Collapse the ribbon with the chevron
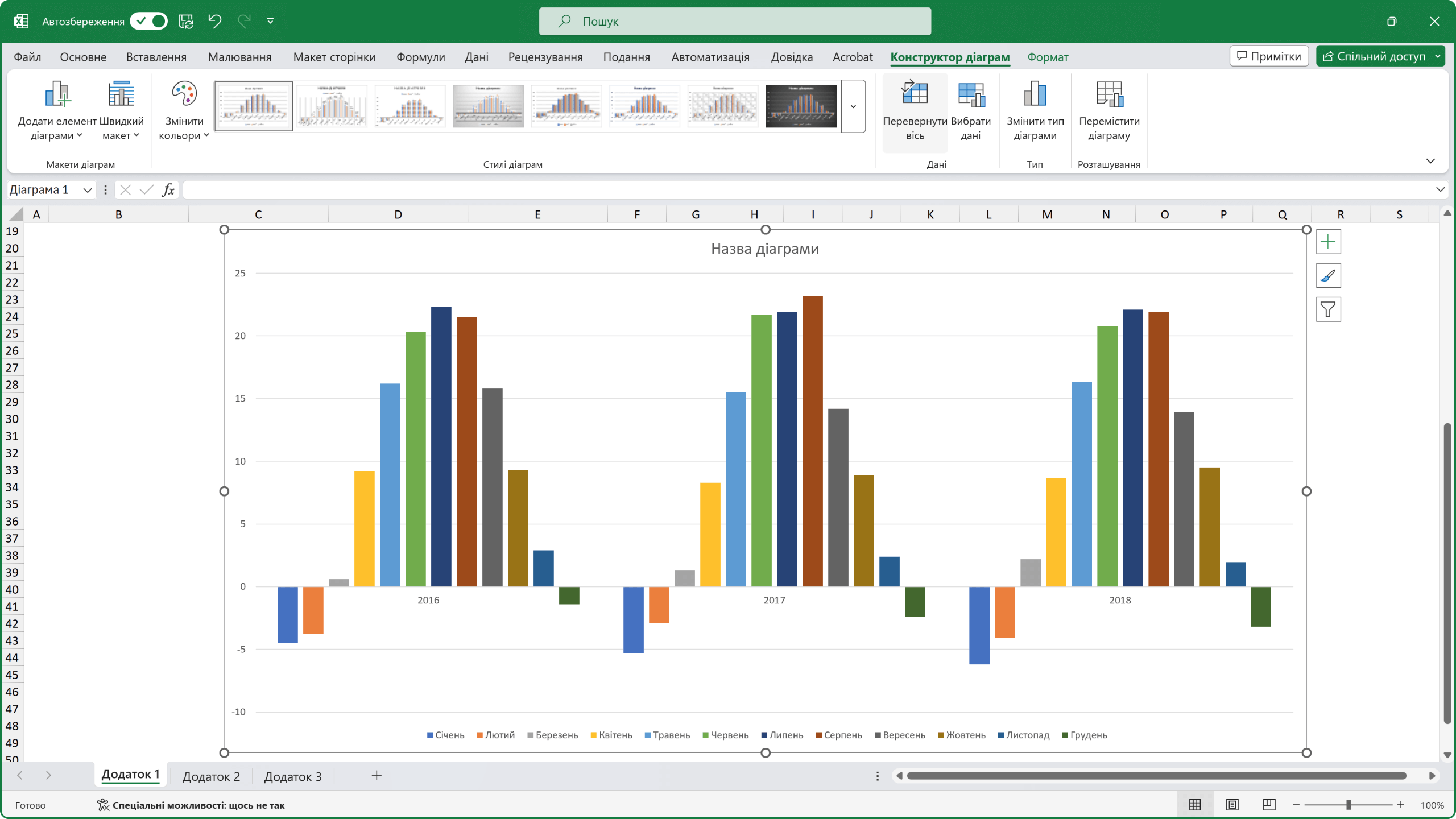 coord(1431,161)
